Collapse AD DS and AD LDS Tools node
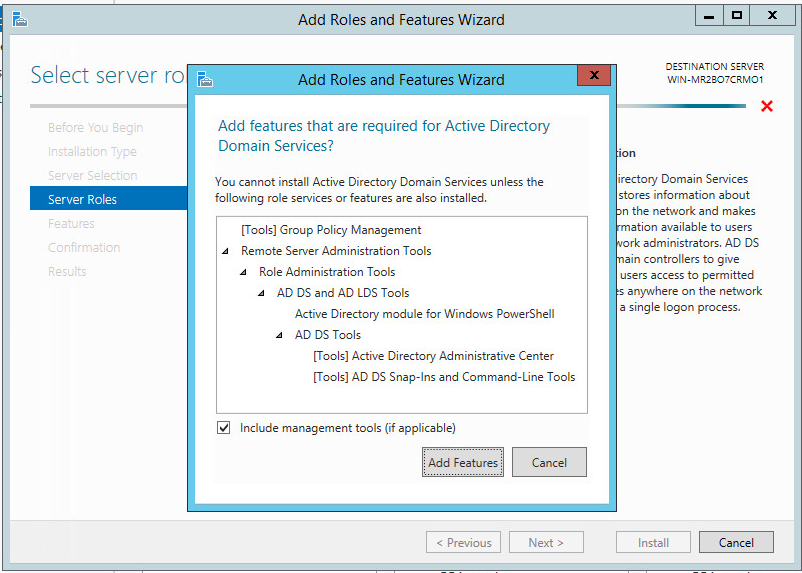Image resolution: width=802 pixels, height=573 pixels. tap(261, 293)
